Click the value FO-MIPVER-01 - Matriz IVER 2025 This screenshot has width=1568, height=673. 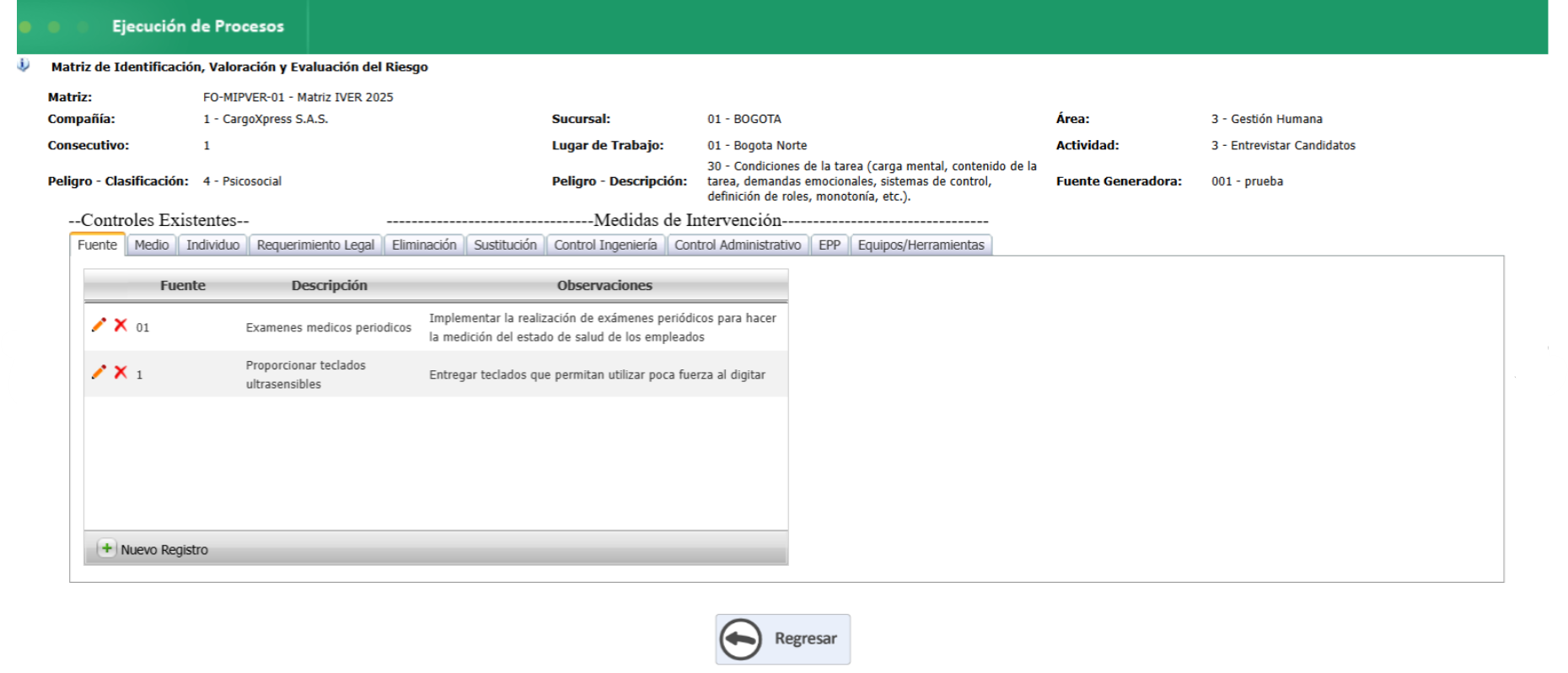point(298,97)
